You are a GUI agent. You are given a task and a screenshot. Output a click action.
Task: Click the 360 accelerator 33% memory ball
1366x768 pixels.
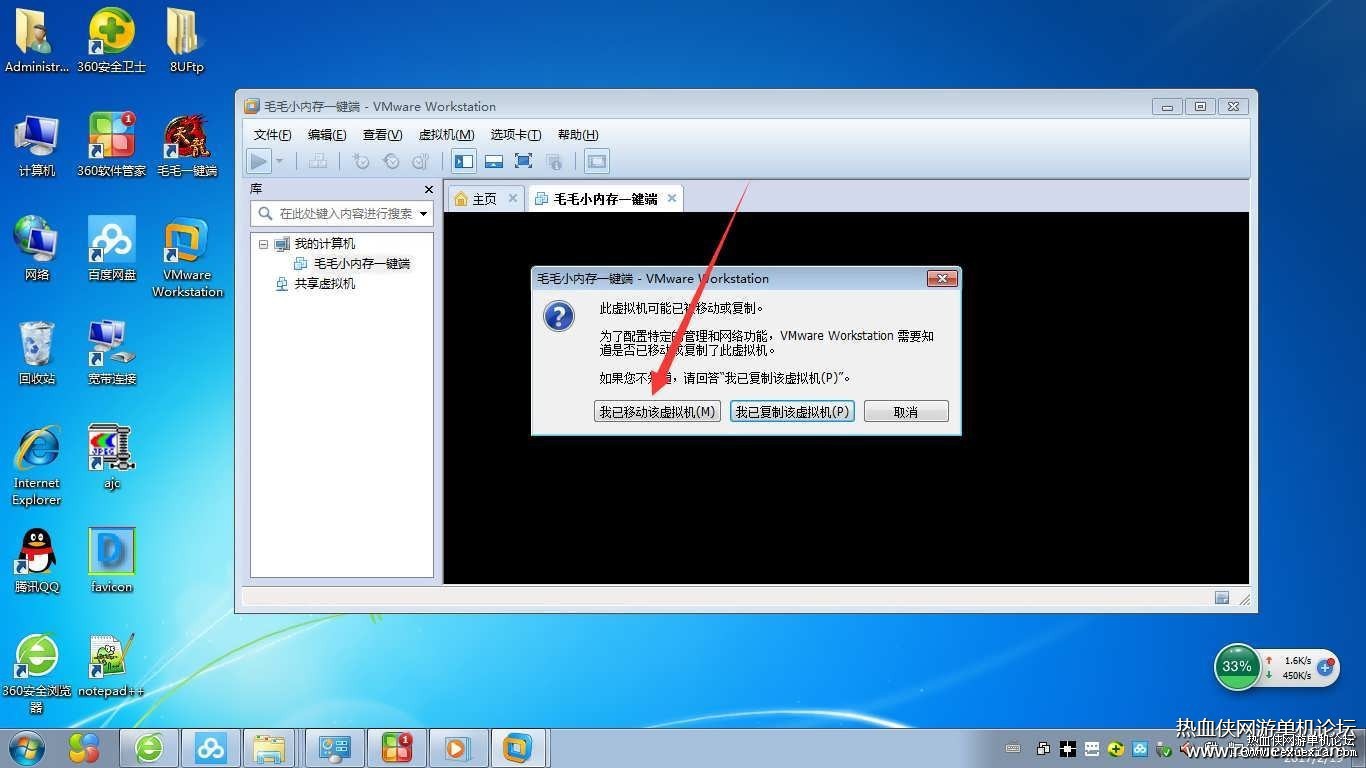[x=1237, y=666]
